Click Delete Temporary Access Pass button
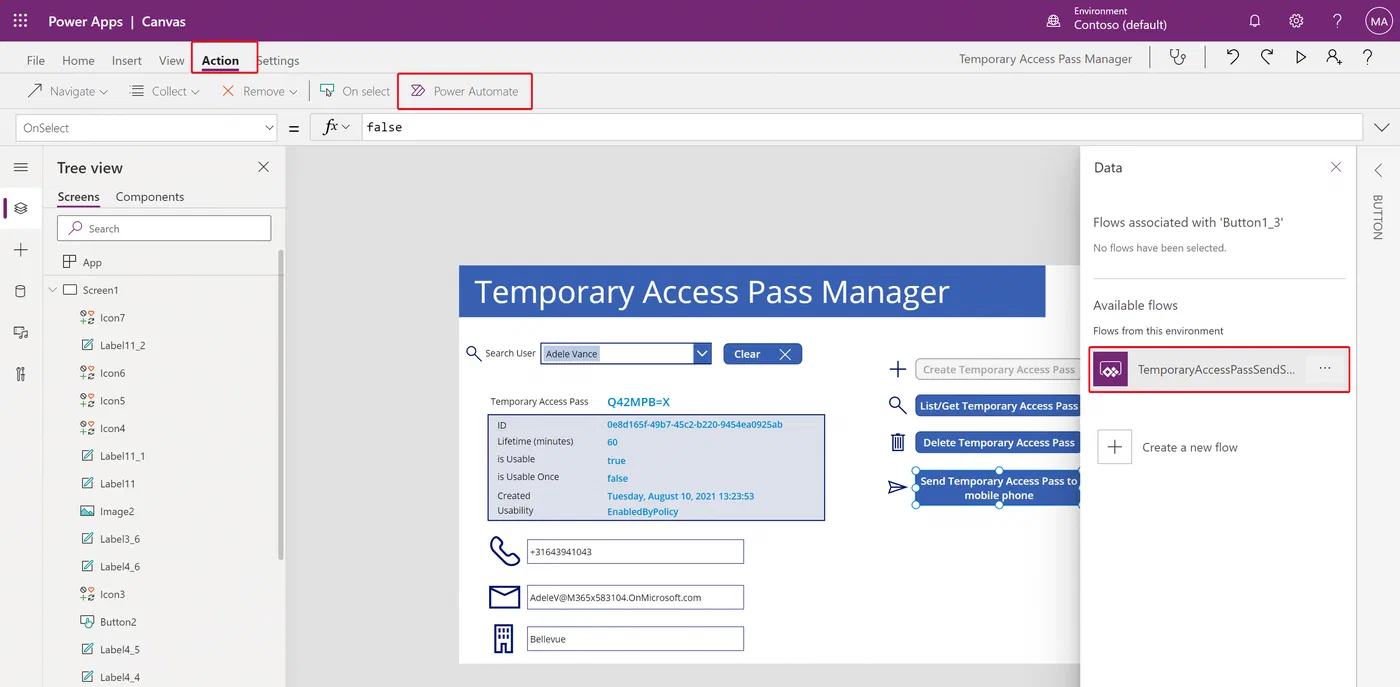1400x687 pixels. coord(998,442)
